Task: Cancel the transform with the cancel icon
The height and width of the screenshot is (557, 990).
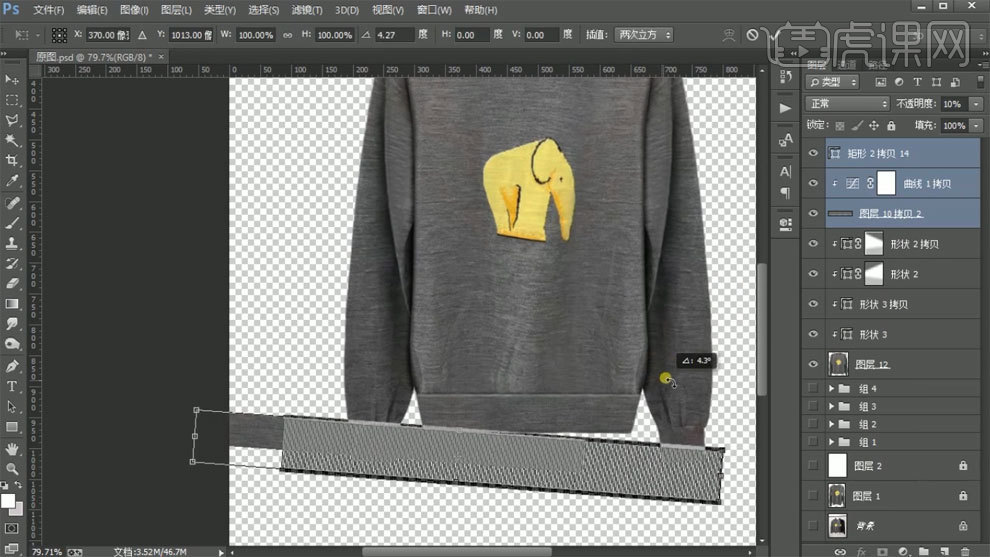Action: (752, 35)
